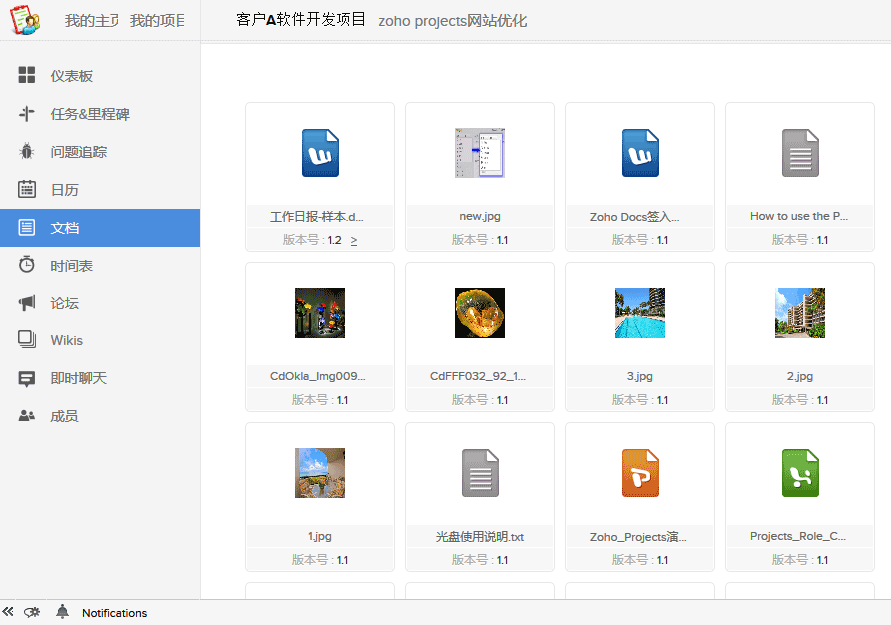891x625 pixels.
Task: Switch to zoho projects网站优化 tab
Action: point(452,21)
